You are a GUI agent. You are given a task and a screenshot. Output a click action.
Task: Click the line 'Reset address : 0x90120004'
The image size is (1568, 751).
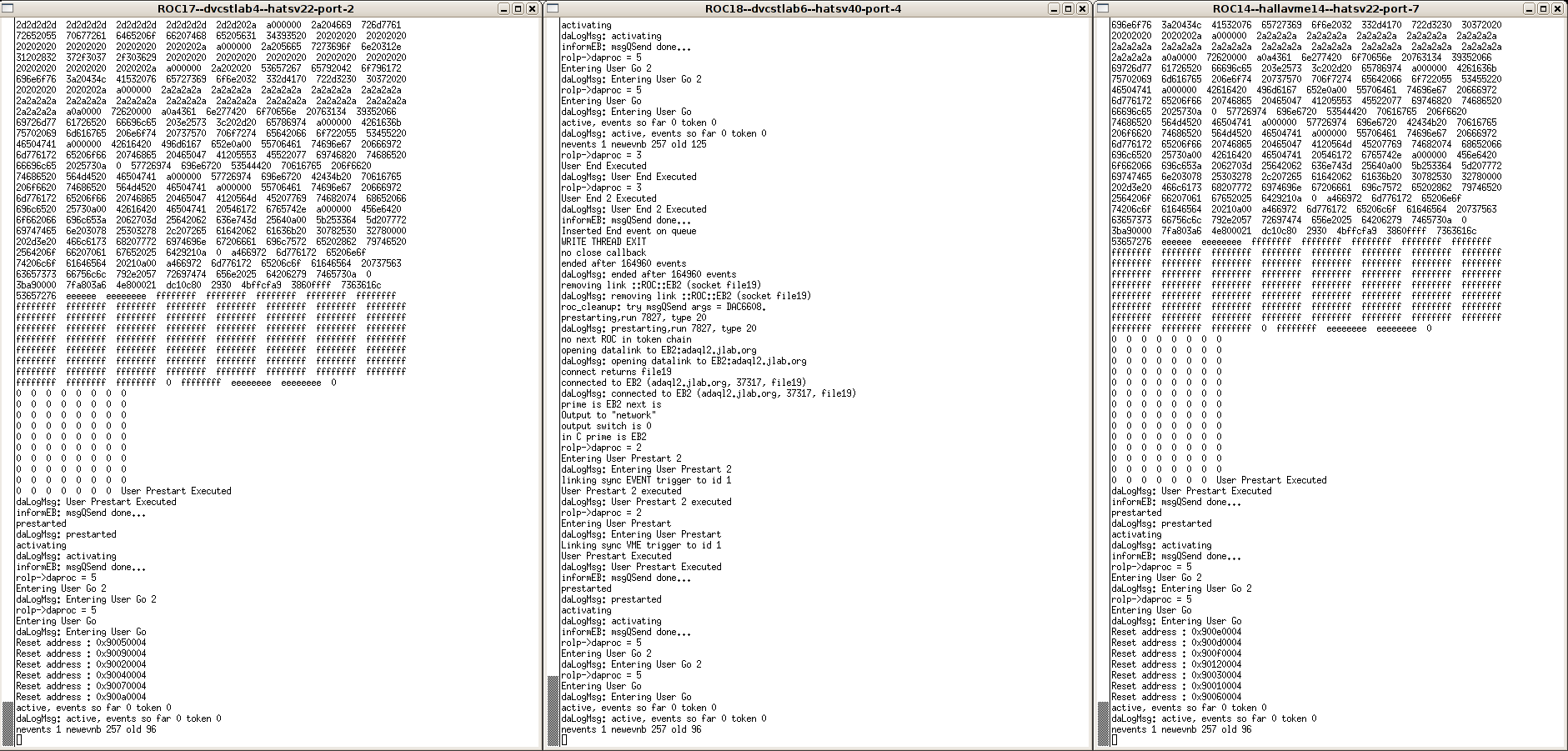click(x=1176, y=664)
